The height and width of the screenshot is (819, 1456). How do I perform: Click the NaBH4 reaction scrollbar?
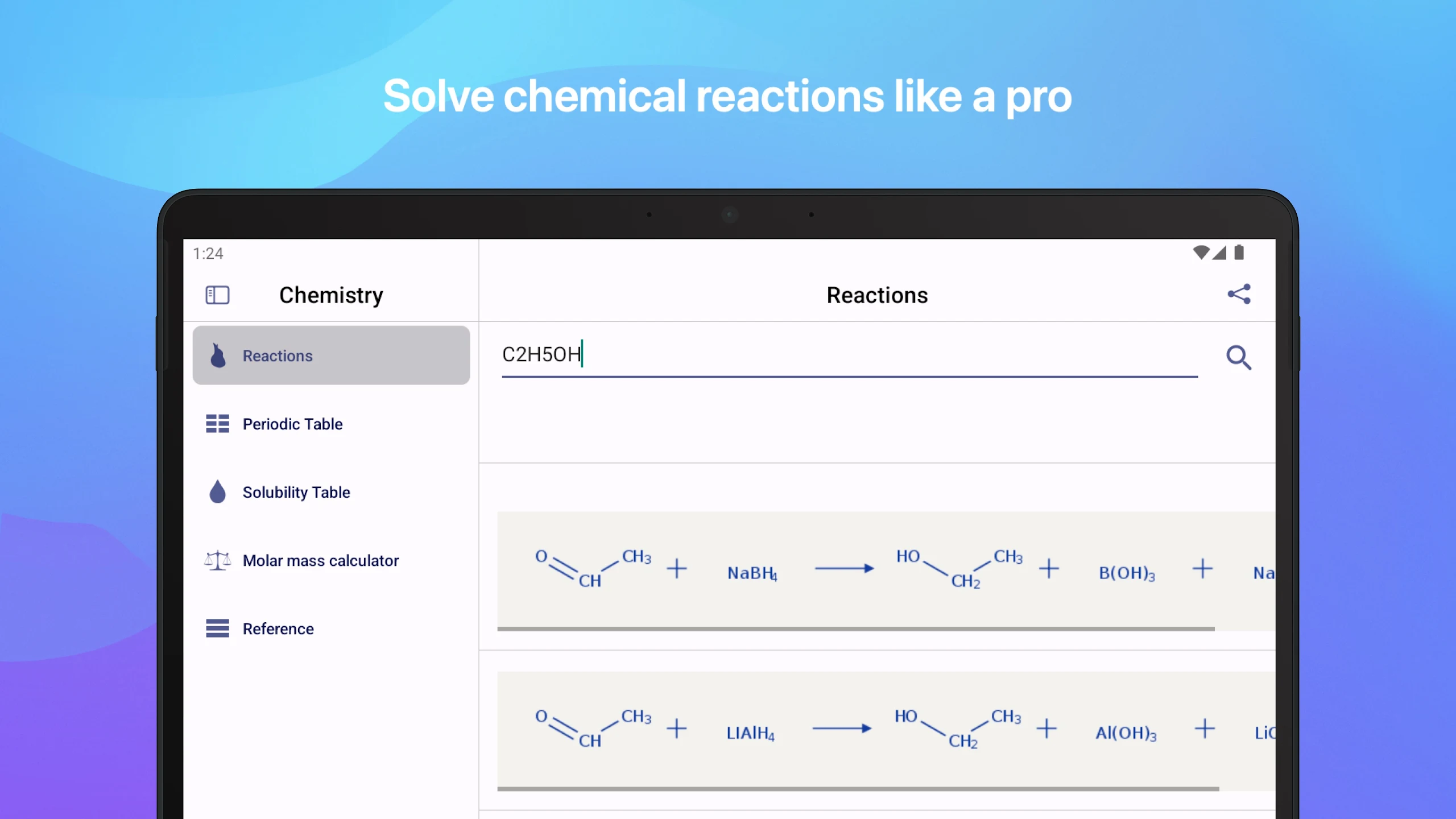point(855,629)
